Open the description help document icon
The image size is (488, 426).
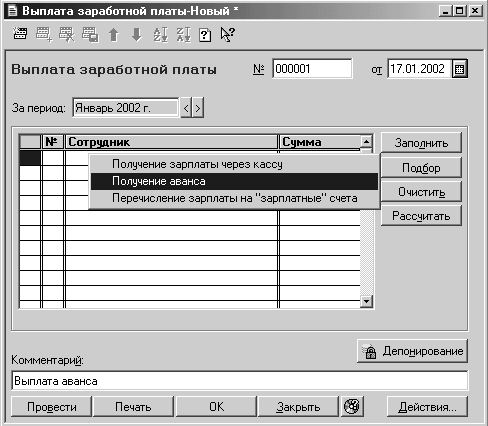click(x=205, y=35)
